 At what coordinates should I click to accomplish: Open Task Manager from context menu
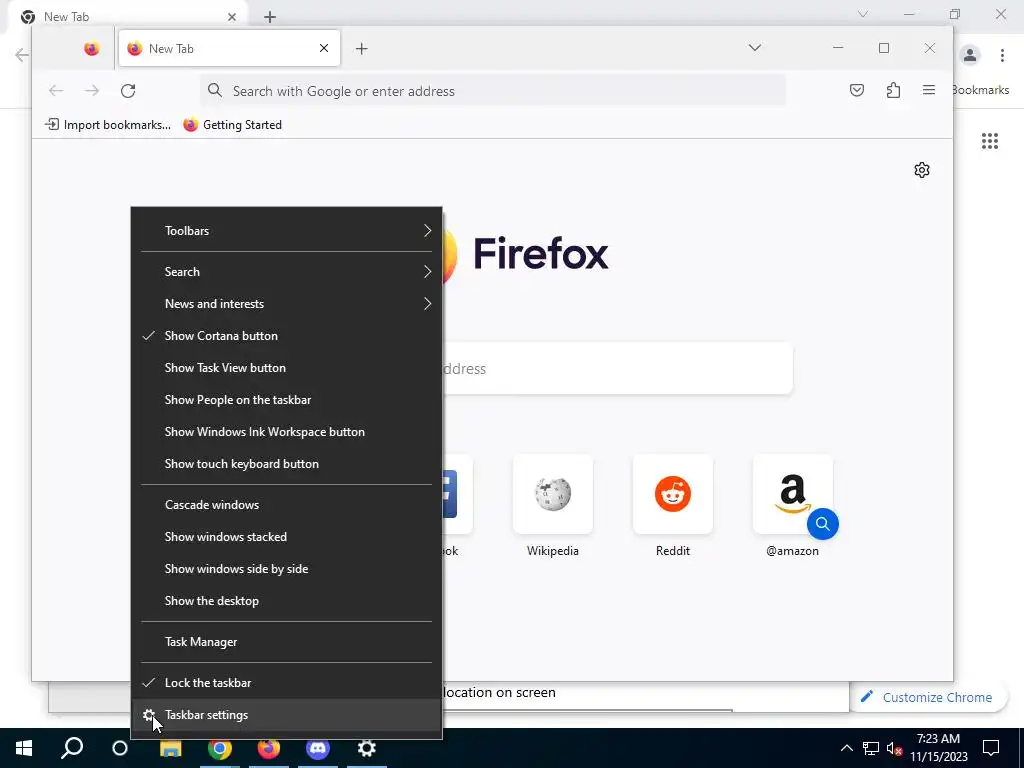(287, 642)
